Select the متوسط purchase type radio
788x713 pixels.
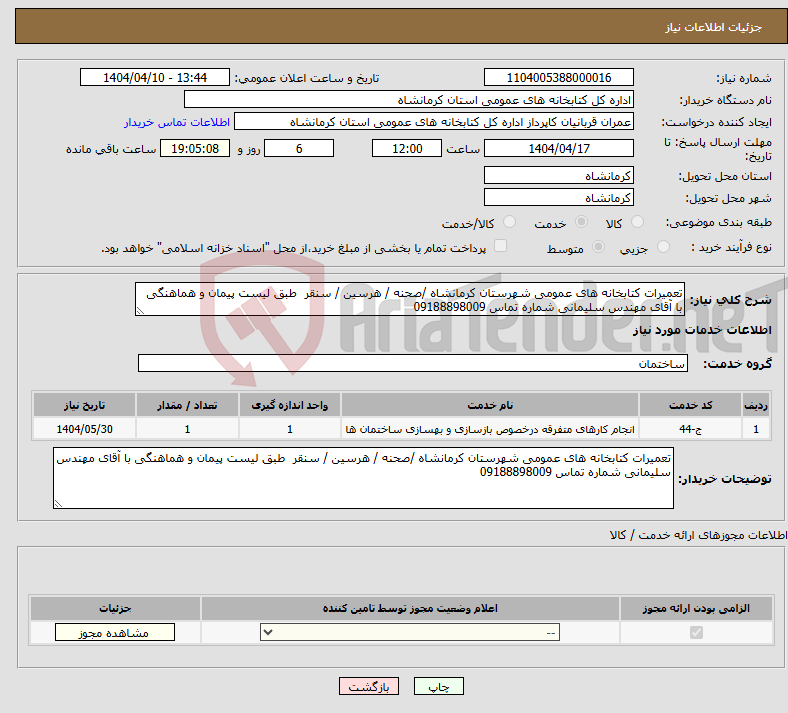(x=599, y=247)
